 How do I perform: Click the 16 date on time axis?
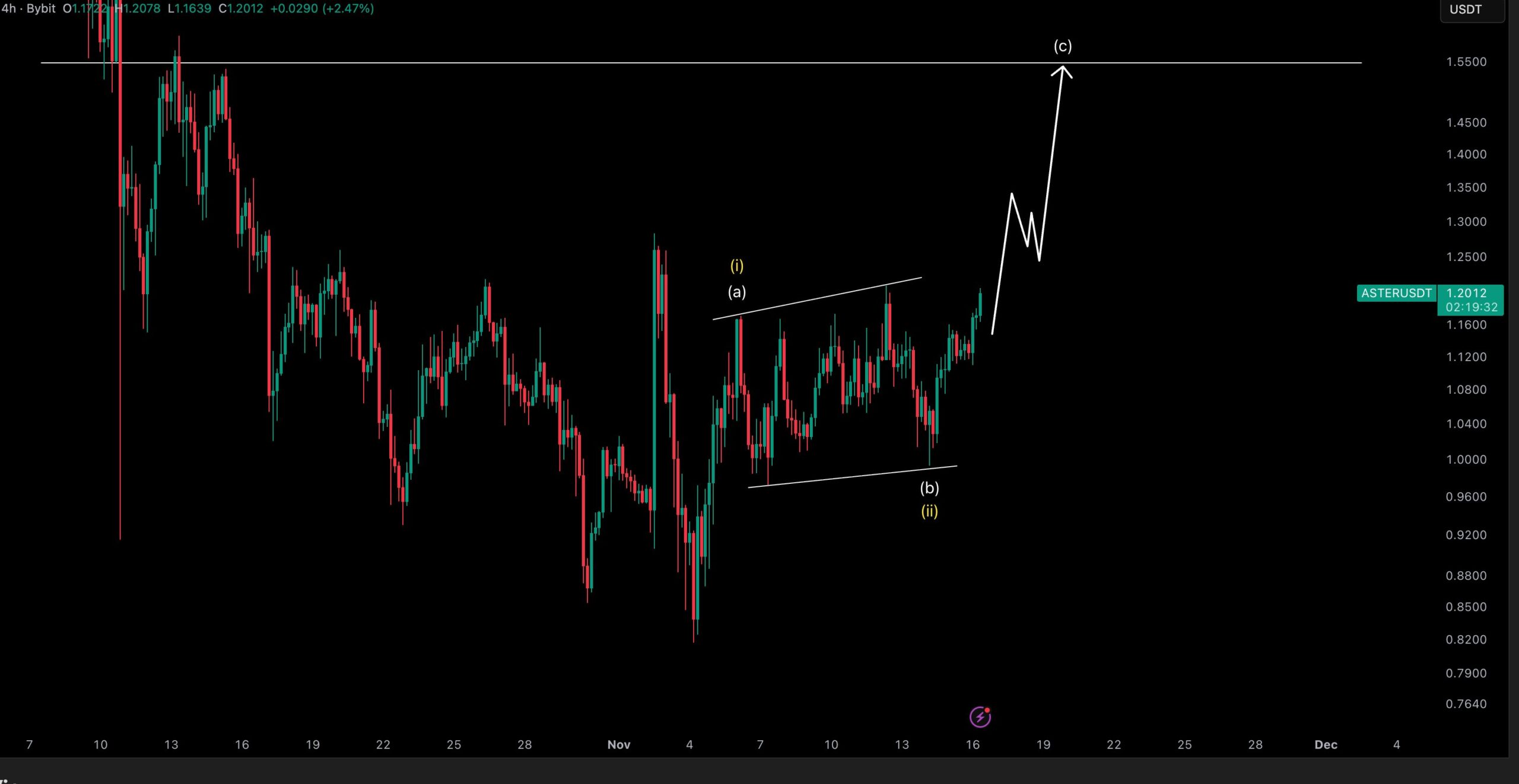pos(972,744)
